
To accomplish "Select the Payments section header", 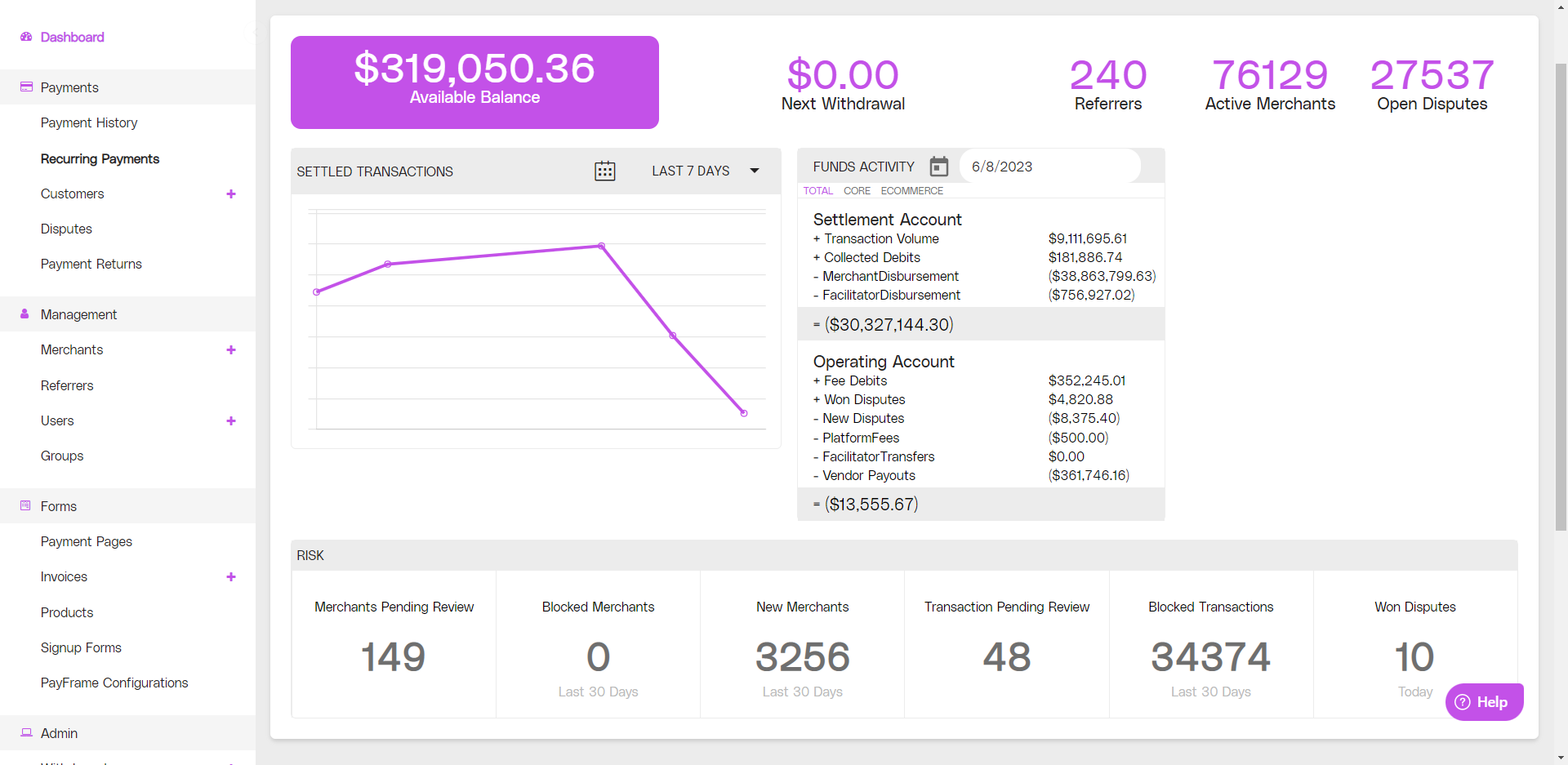I will (127, 87).
